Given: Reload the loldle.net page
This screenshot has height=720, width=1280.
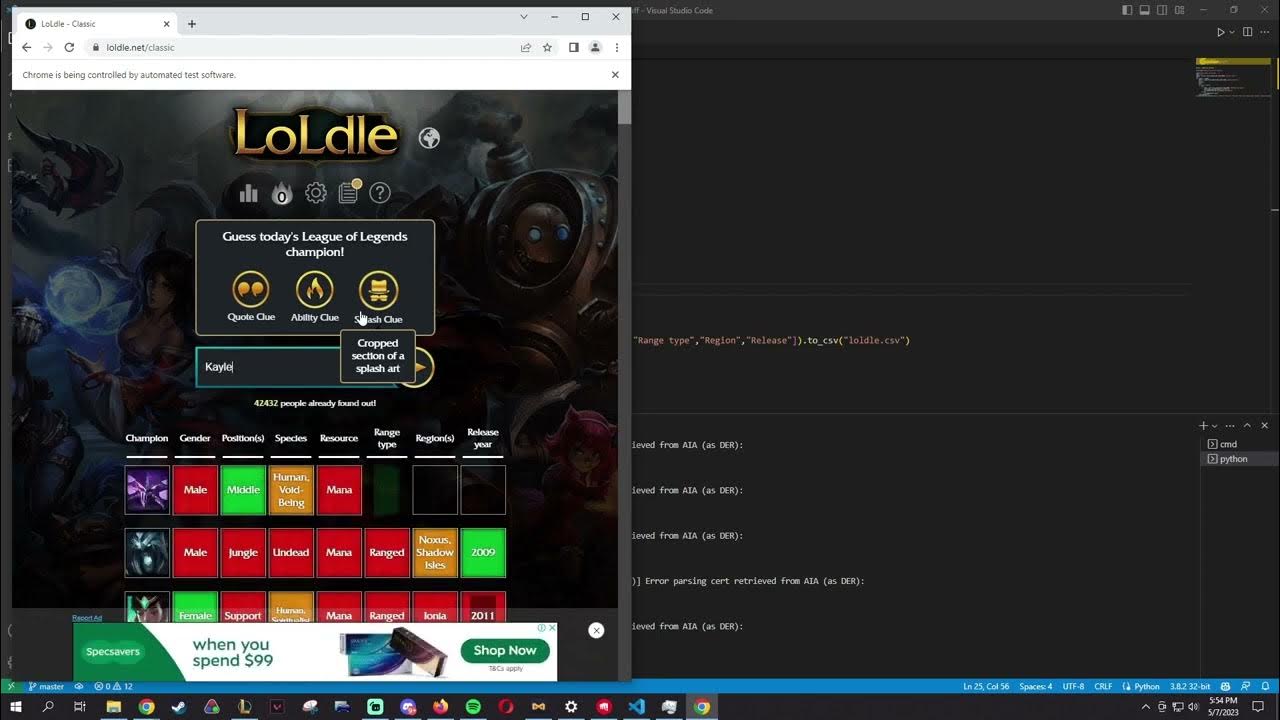Looking at the screenshot, I should click(x=69, y=47).
